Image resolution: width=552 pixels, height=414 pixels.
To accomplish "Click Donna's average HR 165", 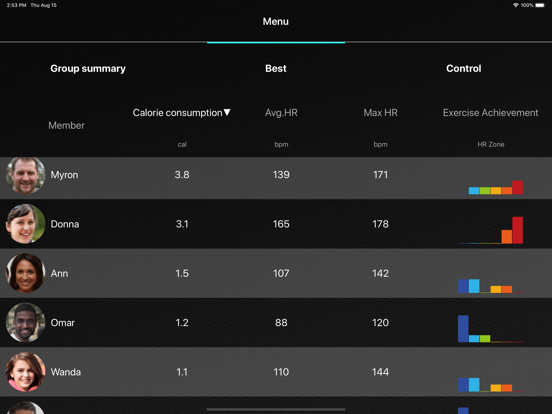I will click(x=281, y=224).
